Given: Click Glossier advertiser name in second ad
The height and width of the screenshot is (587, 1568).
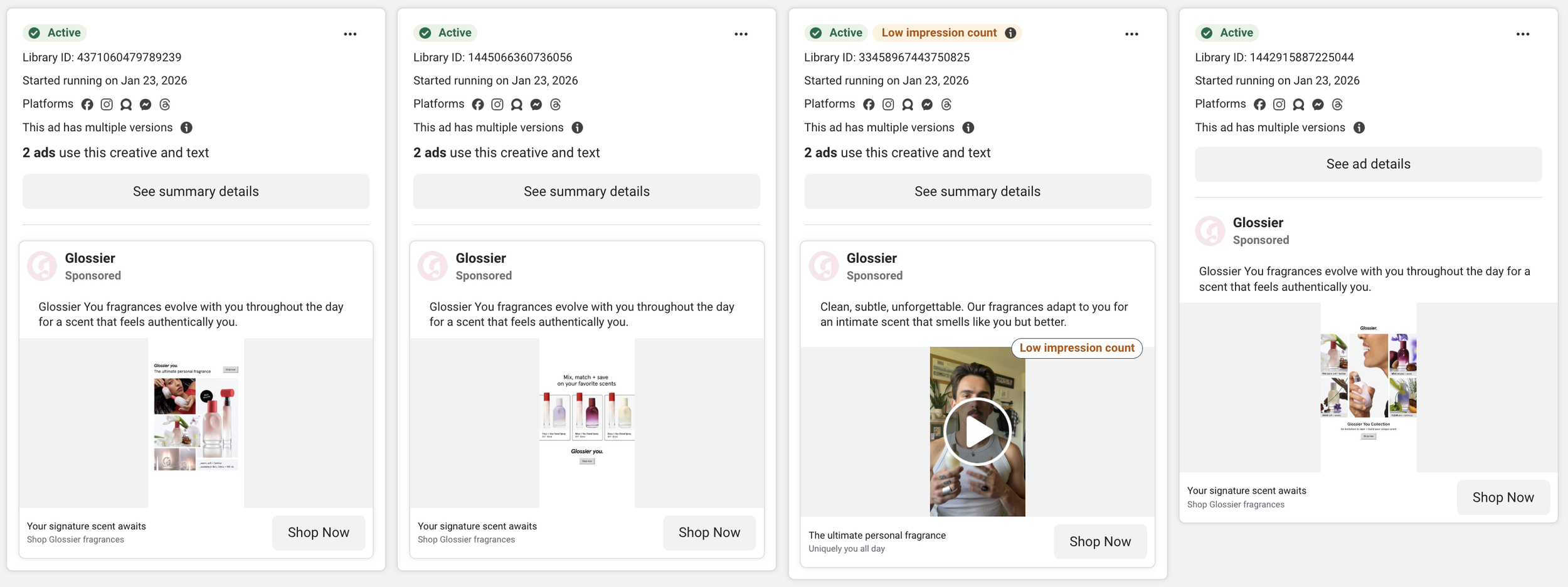Looking at the screenshot, I should (480, 258).
